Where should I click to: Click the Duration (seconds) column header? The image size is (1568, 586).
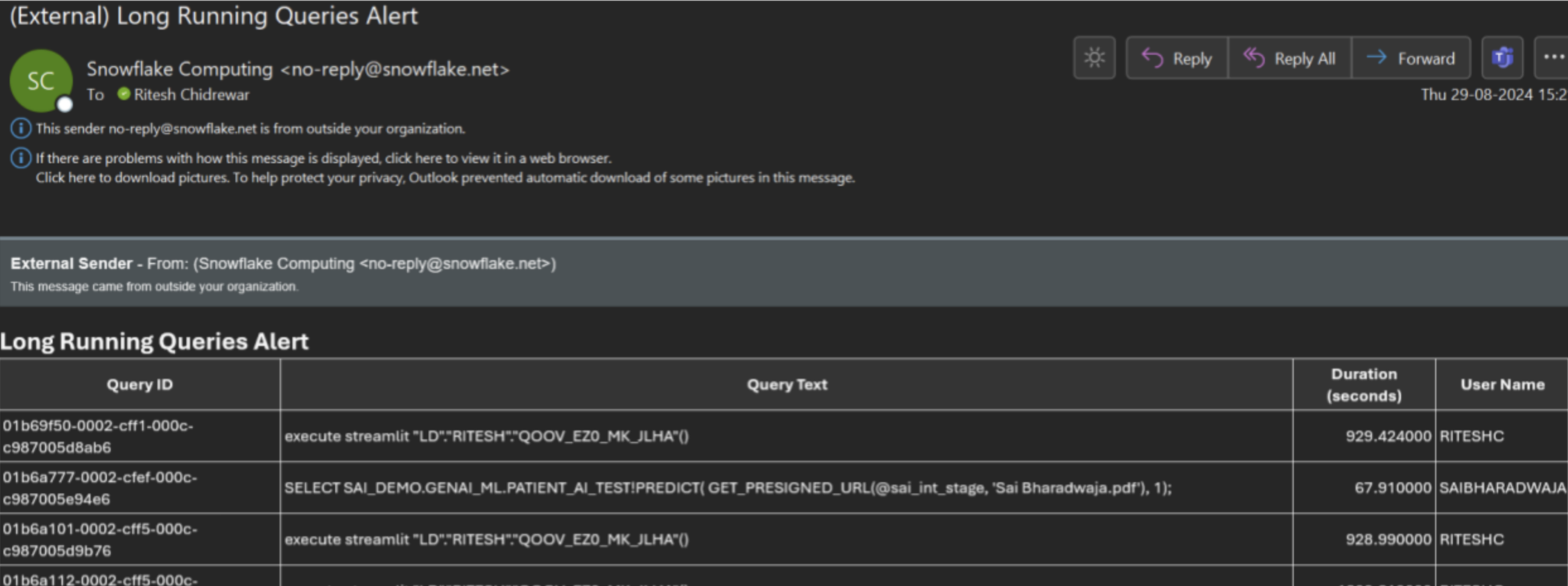[x=1364, y=385]
